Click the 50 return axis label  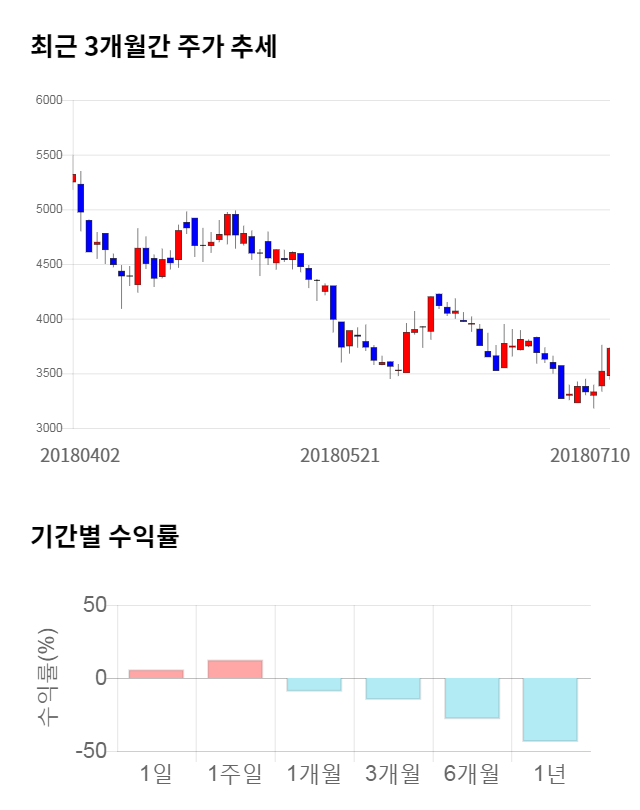pyautogui.click(x=94, y=606)
